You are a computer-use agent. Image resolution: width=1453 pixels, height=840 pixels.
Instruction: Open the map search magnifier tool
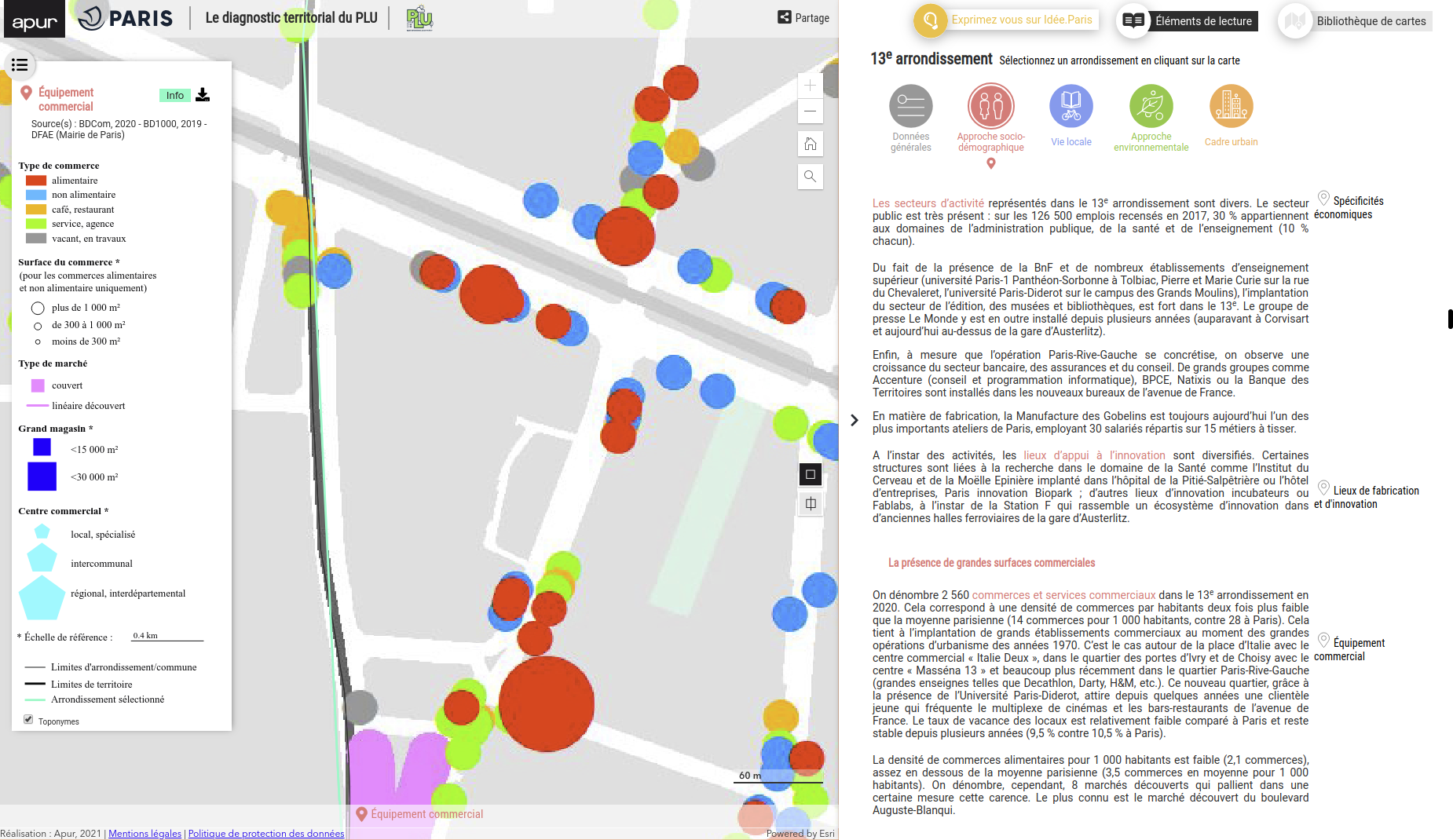tap(810, 177)
